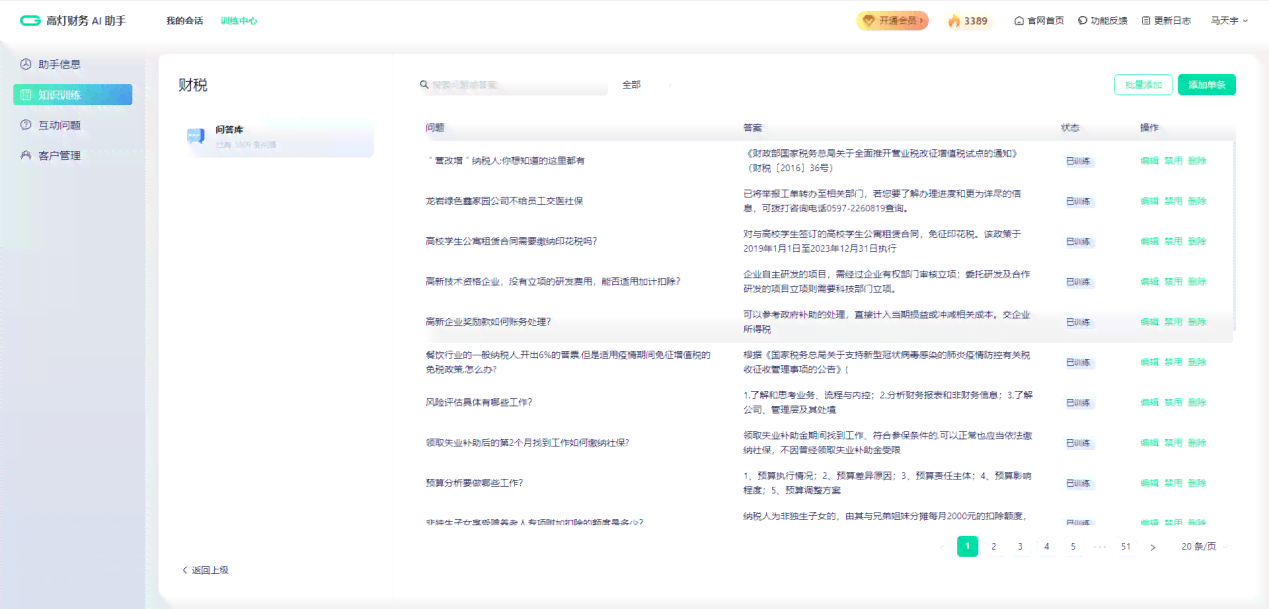Screen dimensions: 1269x609
Task: Switch to 训练中心 tab
Action: [239, 20]
